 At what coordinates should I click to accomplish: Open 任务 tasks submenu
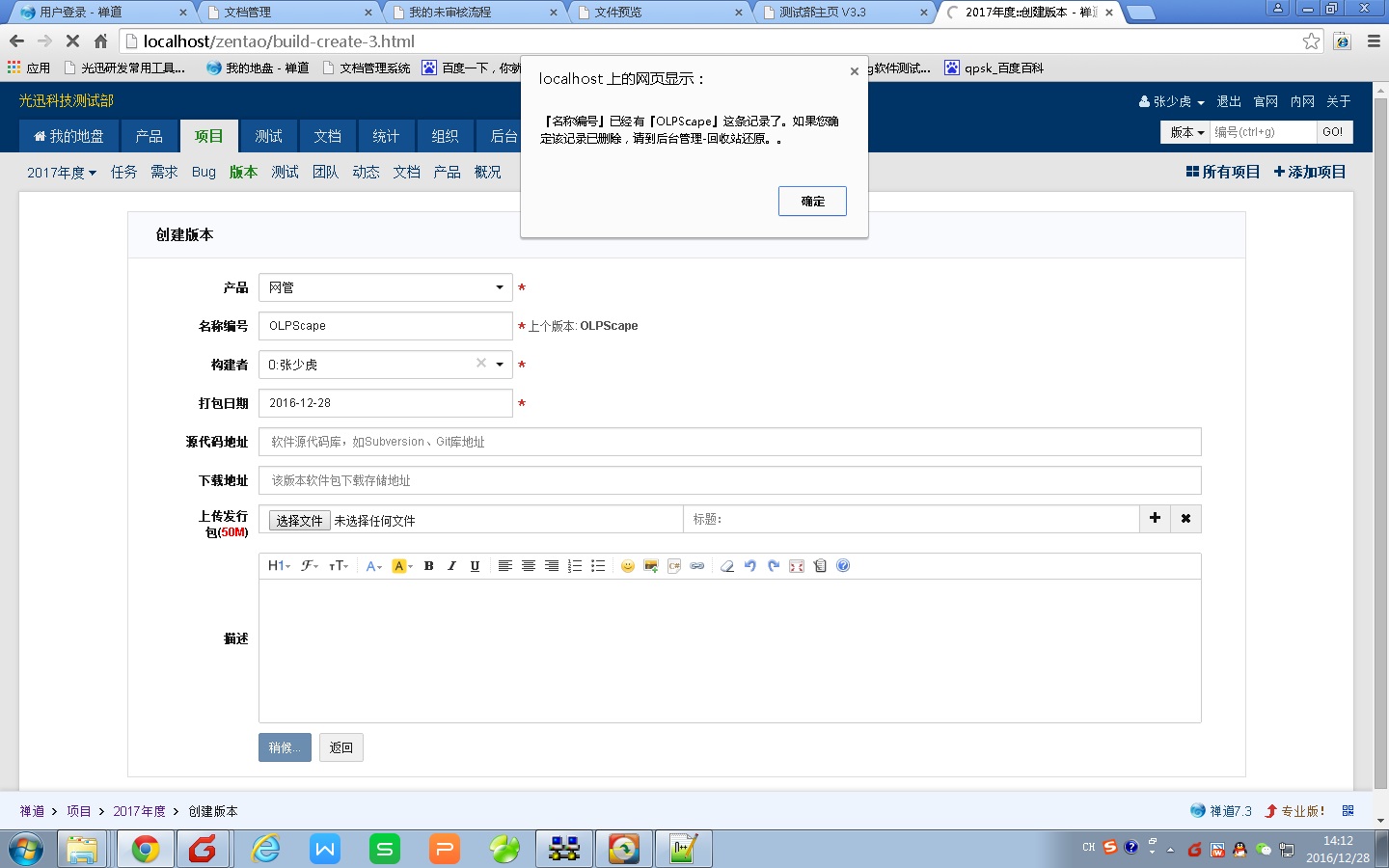(x=123, y=172)
